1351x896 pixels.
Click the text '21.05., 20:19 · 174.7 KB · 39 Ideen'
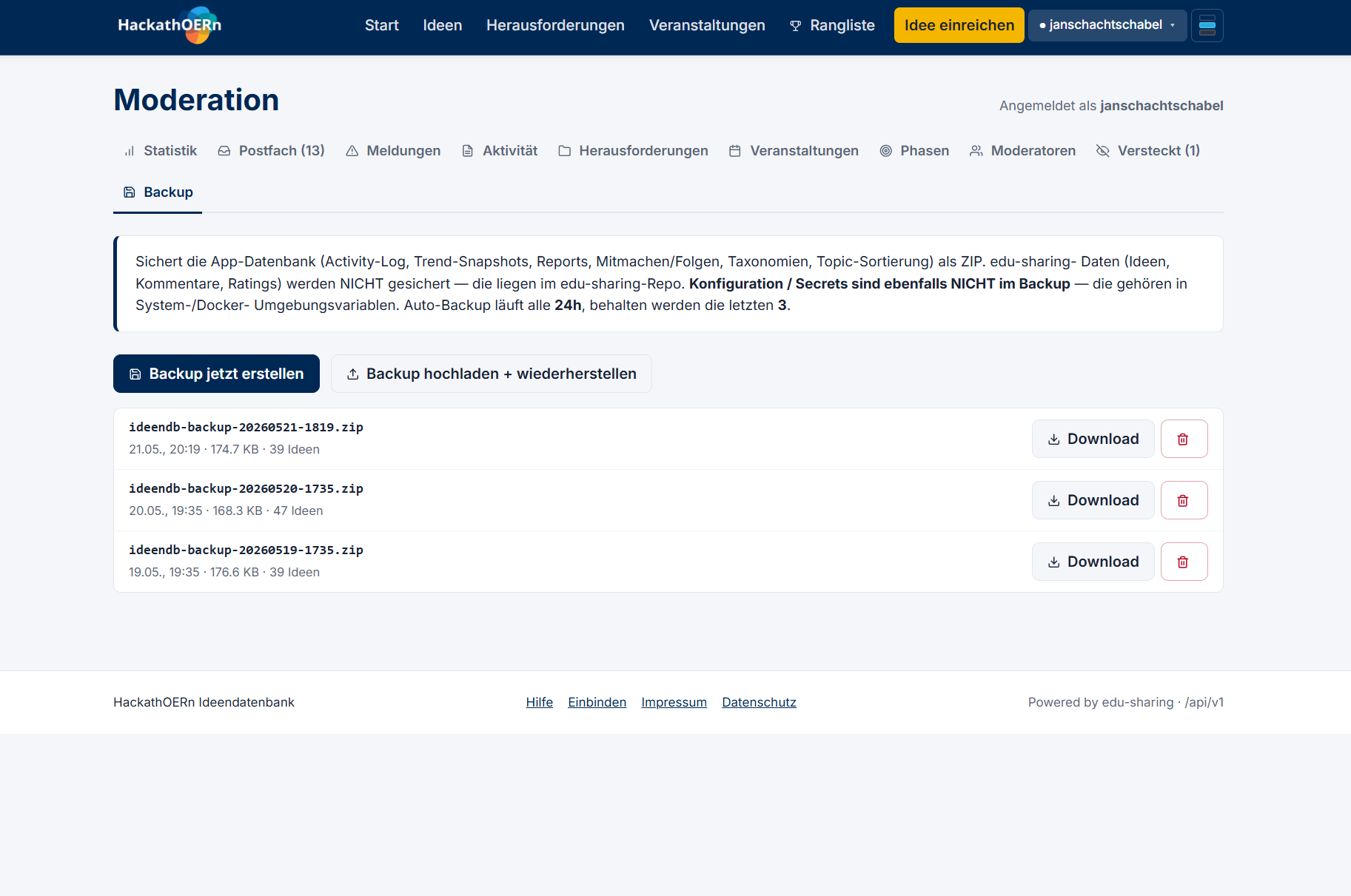click(x=224, y=449)
